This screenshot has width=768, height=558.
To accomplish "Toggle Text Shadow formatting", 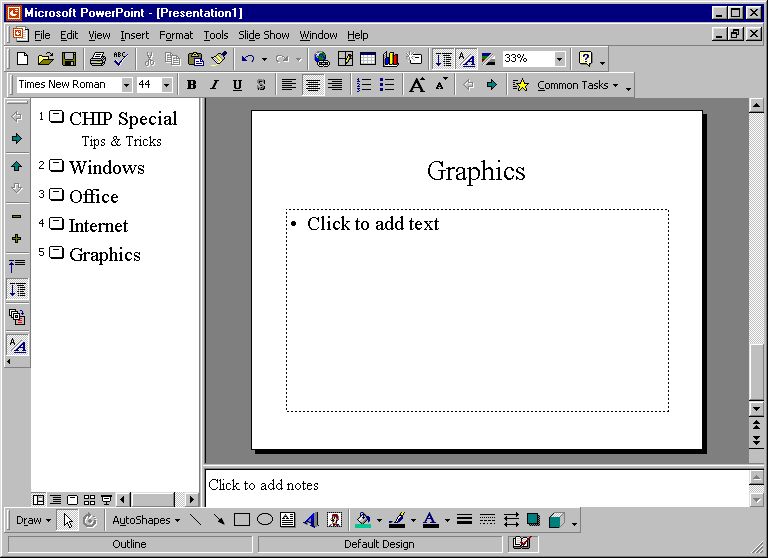I will pos(261,85).
